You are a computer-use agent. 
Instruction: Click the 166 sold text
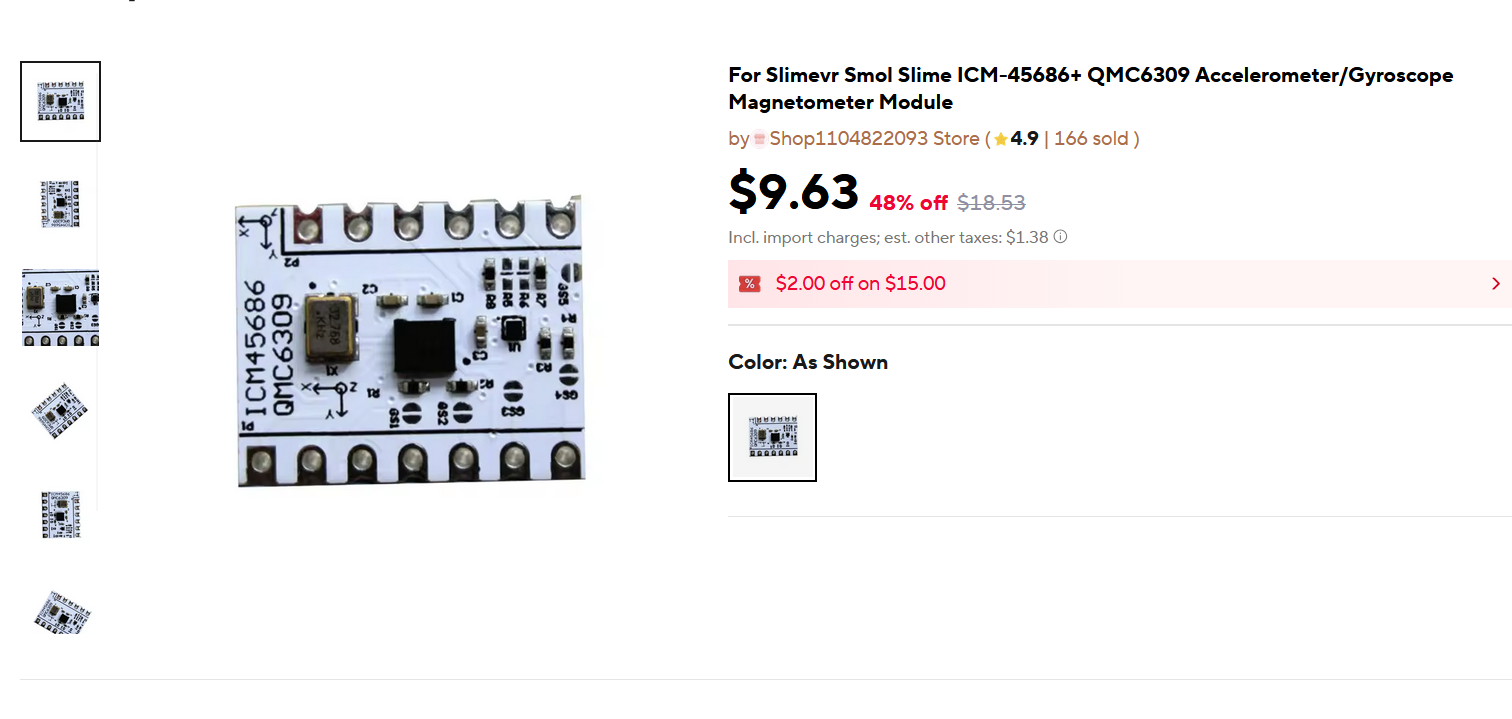[1090, 139]
